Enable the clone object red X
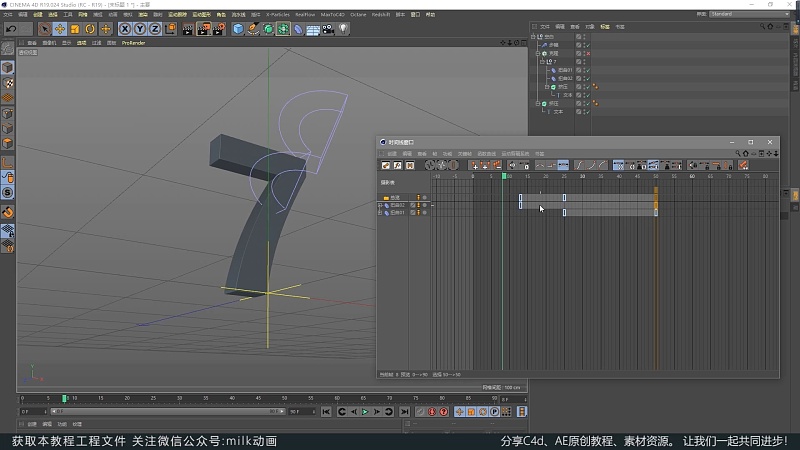The height and width of the screenshot is (450, 800). (x=588, y=54)
